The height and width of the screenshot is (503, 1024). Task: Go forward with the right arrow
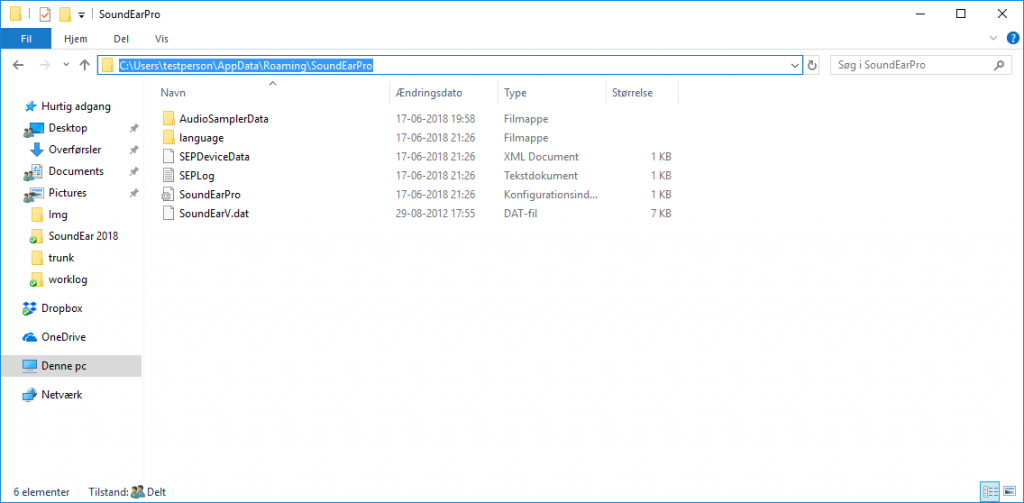pyautogui.click(x=44, y=65)
